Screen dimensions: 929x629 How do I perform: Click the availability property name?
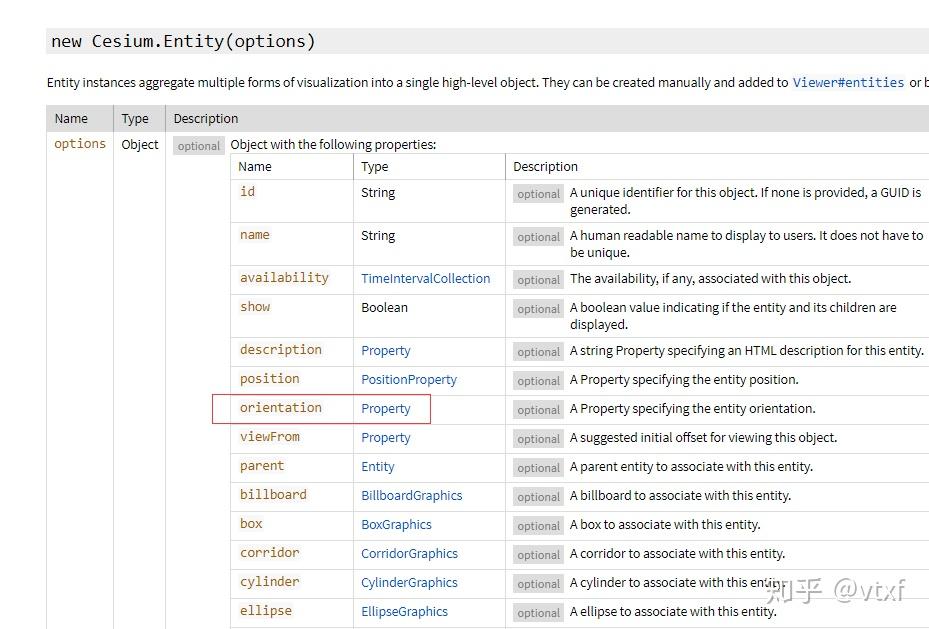point(284,278)
